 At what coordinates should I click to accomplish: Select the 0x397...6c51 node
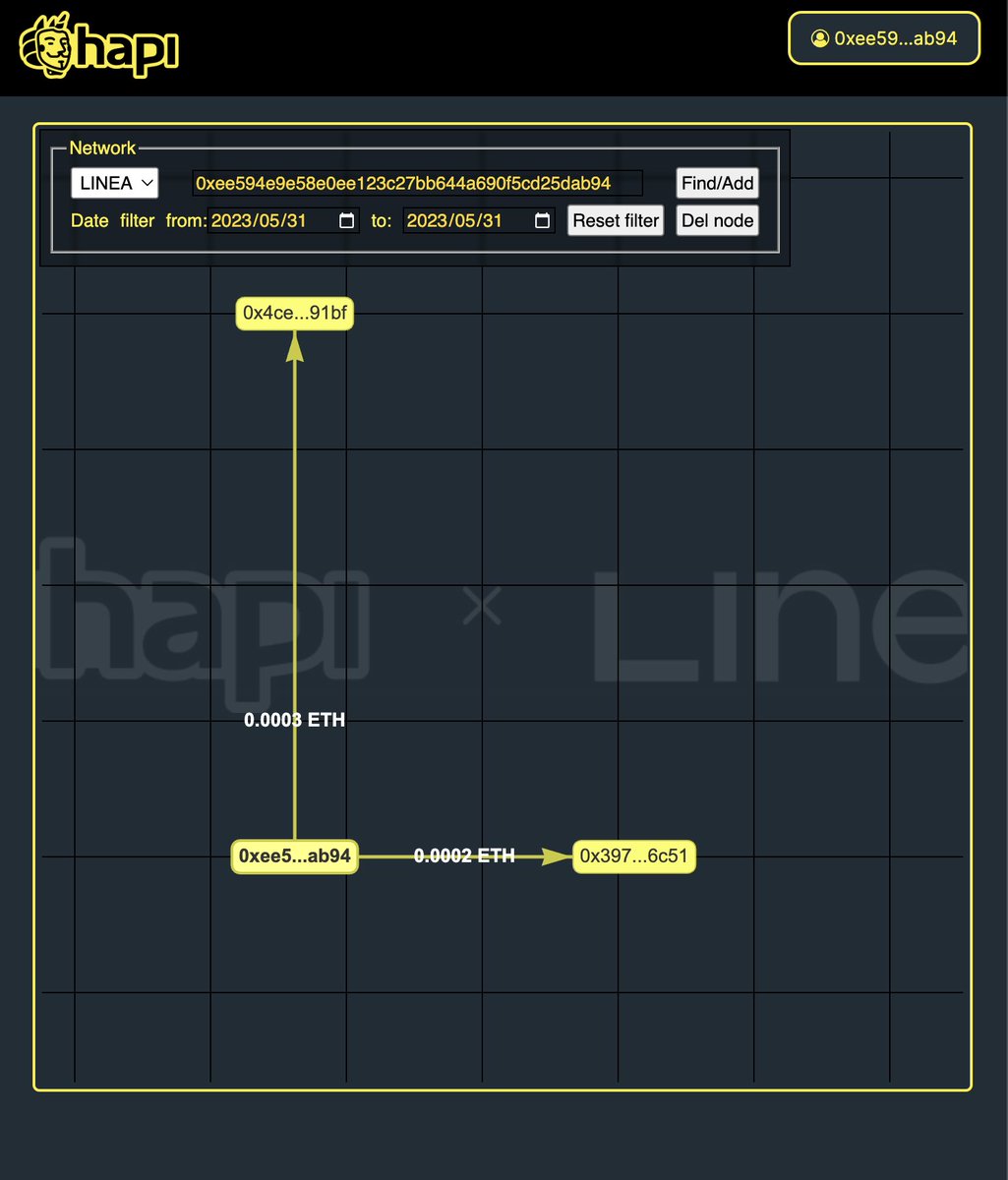tap(634, 856)
